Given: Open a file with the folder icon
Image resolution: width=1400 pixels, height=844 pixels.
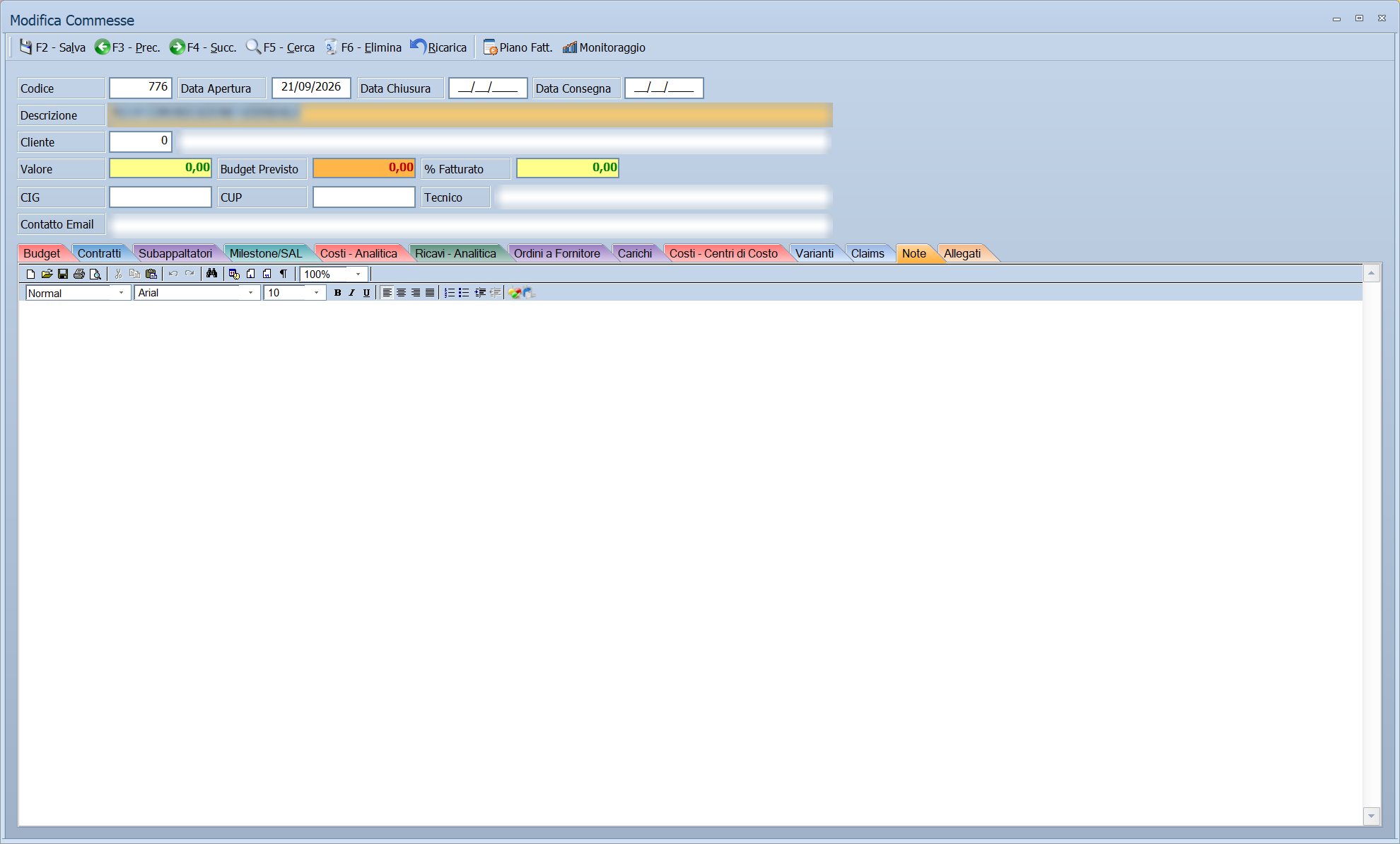Looking at the screenshot, I should pyautogui.click(x=47, y=274).
